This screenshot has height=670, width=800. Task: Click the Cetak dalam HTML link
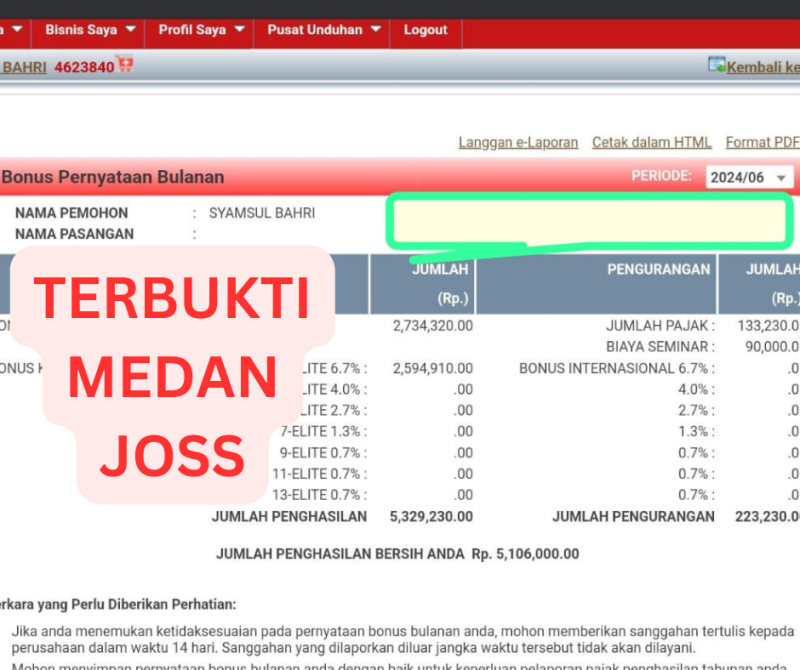(651, 142)
